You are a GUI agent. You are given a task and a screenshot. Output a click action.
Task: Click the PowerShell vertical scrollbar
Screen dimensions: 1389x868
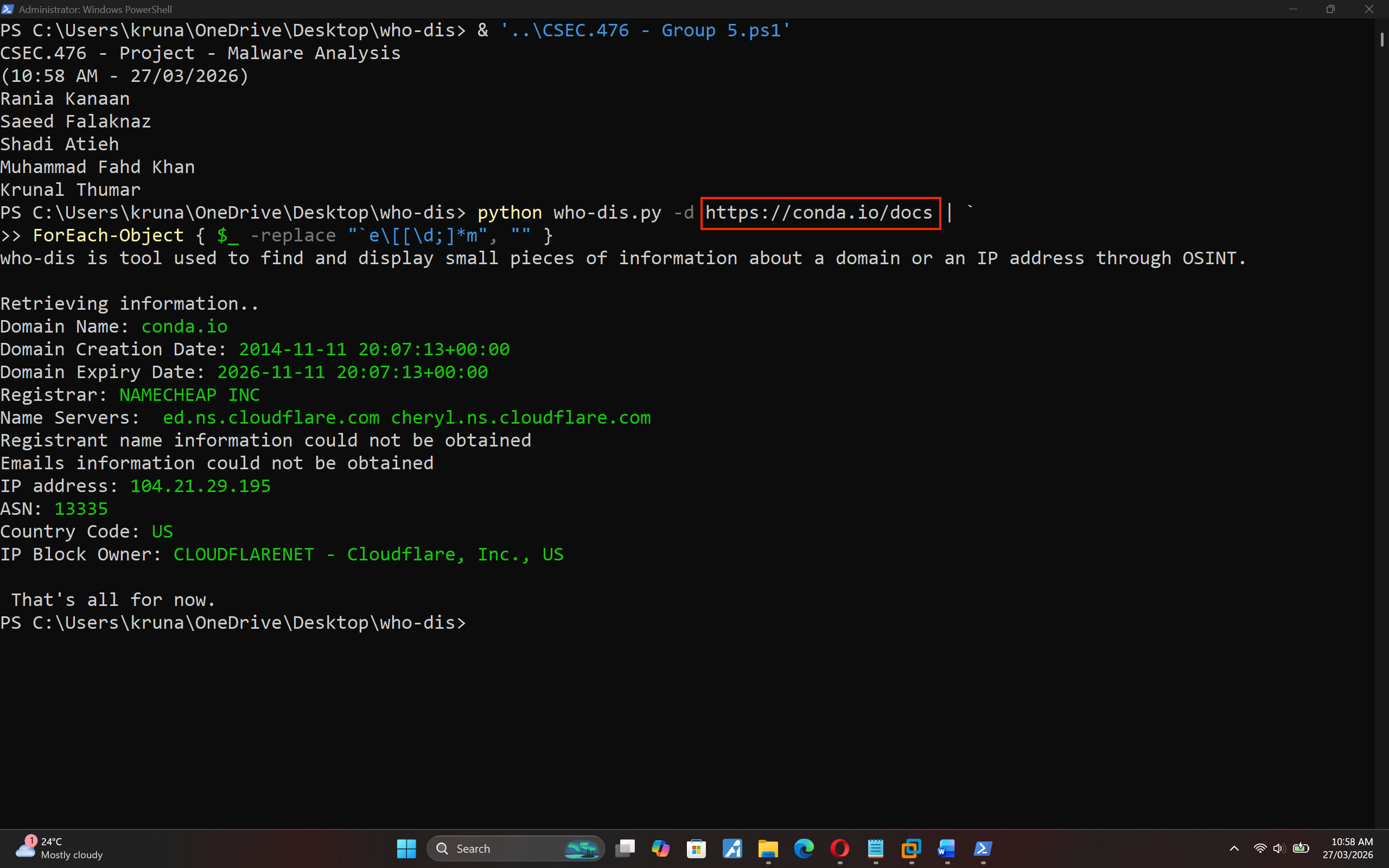pyautogui.click(x=1381, y=40)
